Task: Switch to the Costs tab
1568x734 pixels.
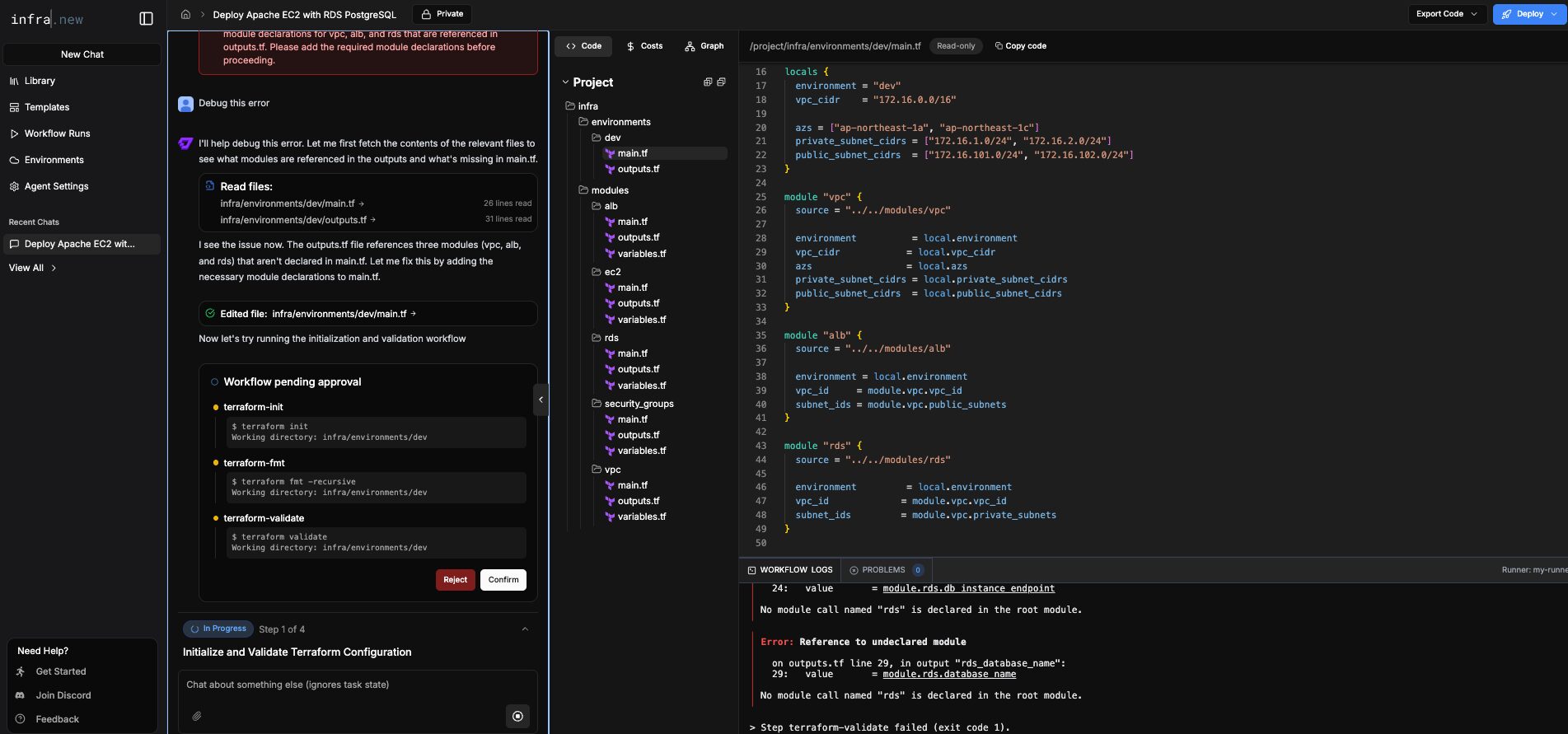Action: (x=644, y=46)
